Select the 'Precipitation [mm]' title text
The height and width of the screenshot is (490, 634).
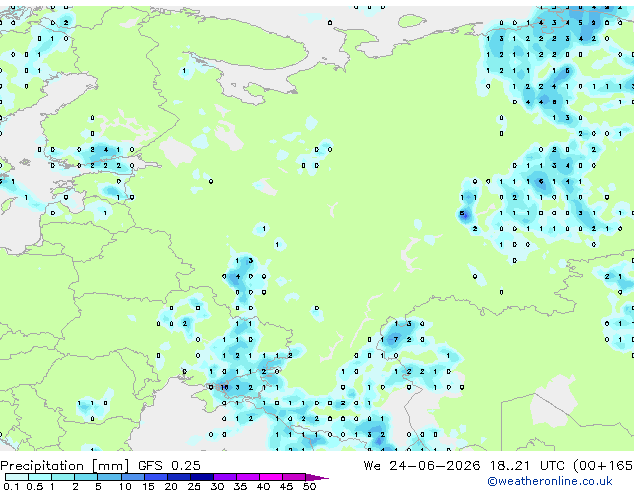click(x=64, y=466)
